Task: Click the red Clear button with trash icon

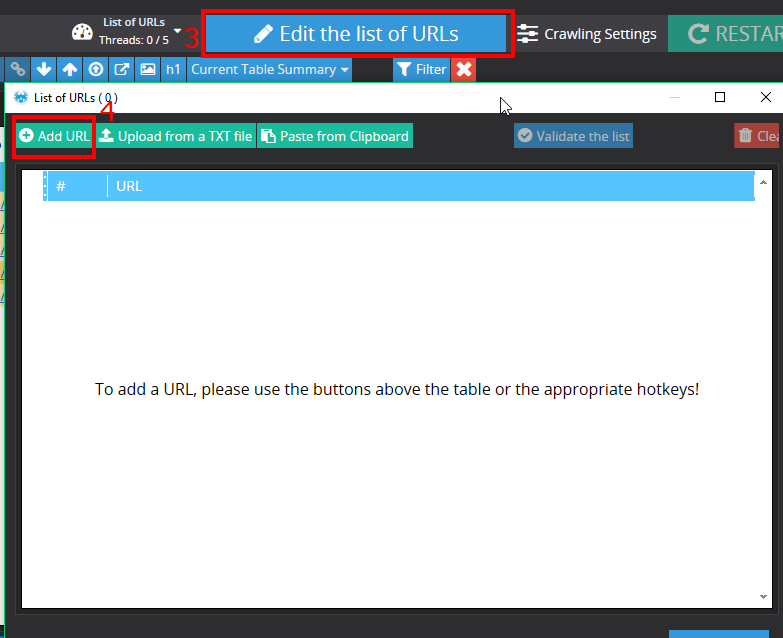Action: tap(758, 136)
